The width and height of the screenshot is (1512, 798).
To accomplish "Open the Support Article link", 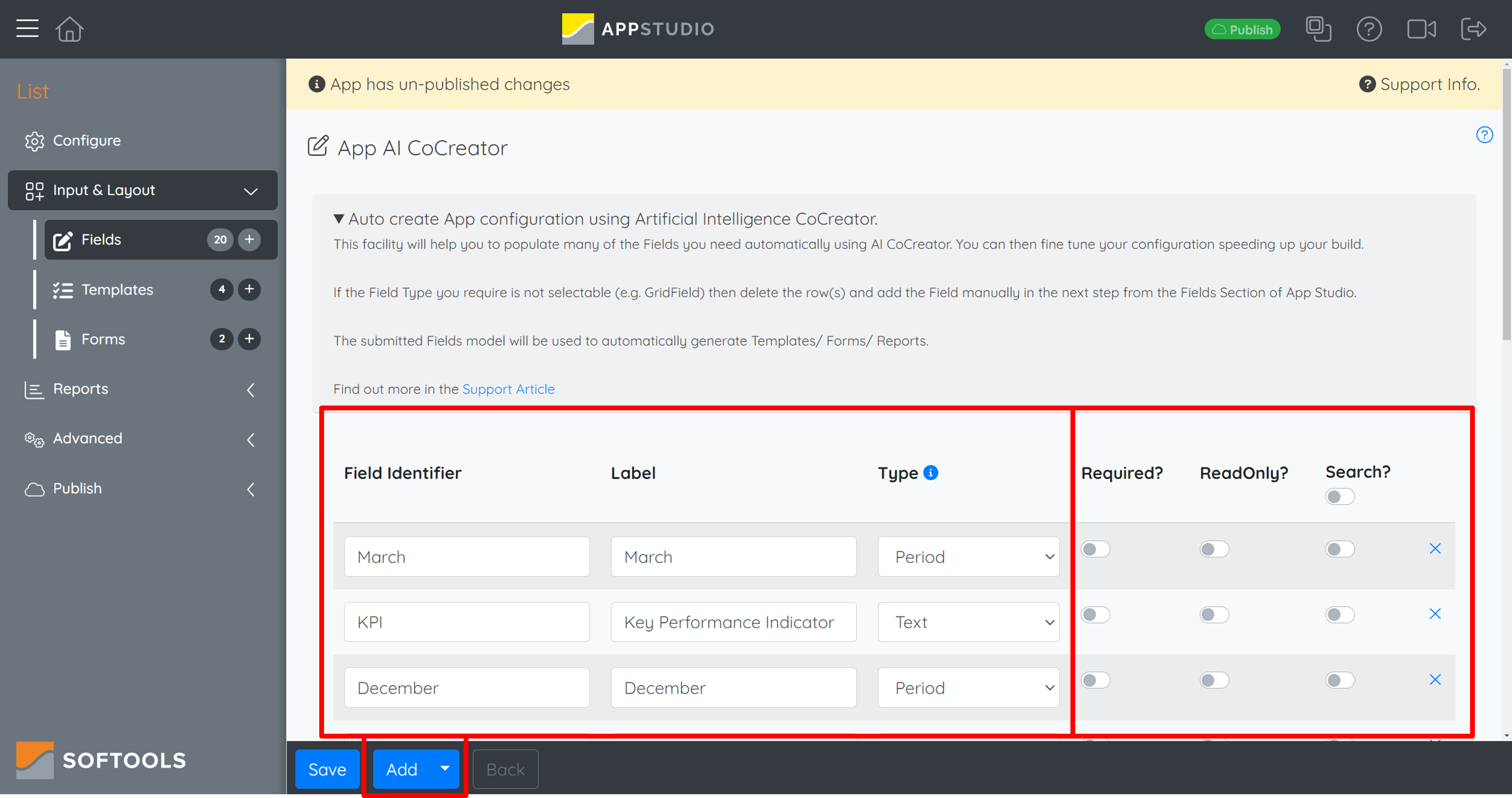I will coord(508,389).
